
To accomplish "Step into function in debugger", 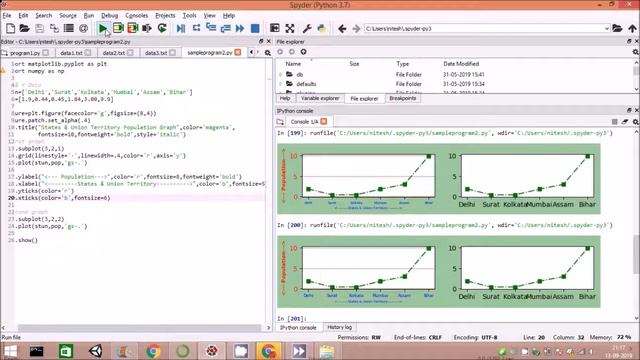I will pos(211,28).
